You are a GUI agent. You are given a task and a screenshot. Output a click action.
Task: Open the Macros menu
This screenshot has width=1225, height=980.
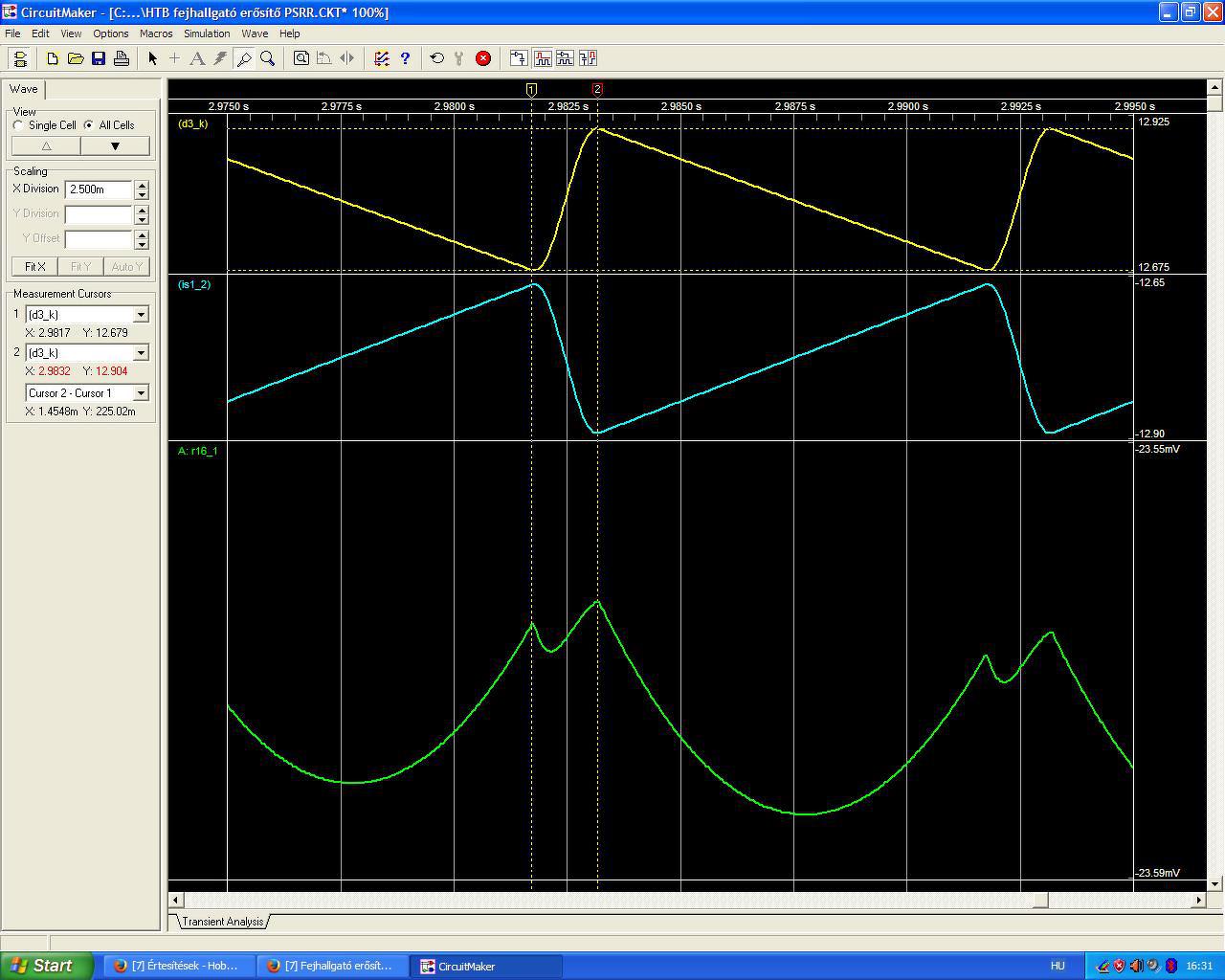point(156,33)
